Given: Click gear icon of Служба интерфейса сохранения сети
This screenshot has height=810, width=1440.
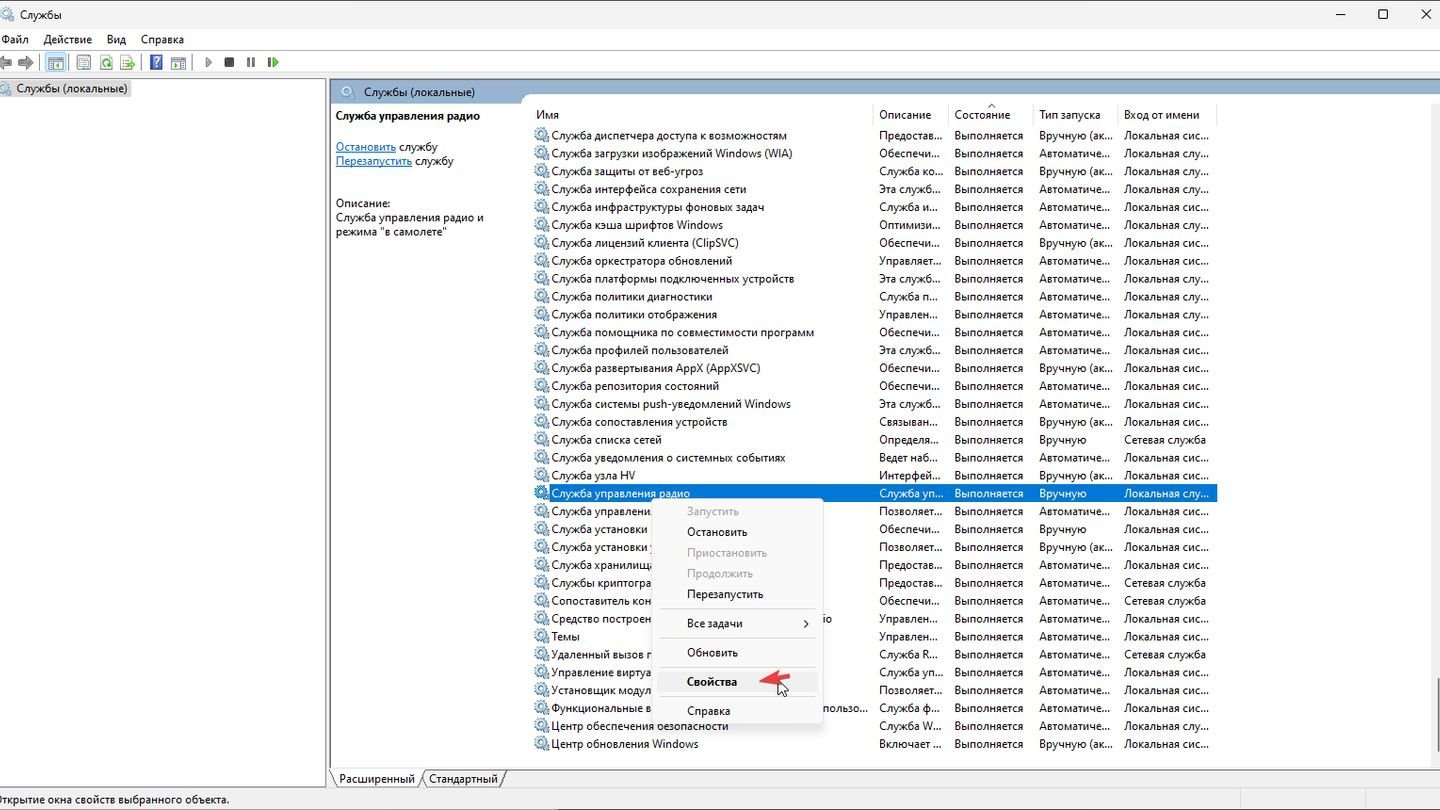Looking at the screenshot, I should click(542, 189).
